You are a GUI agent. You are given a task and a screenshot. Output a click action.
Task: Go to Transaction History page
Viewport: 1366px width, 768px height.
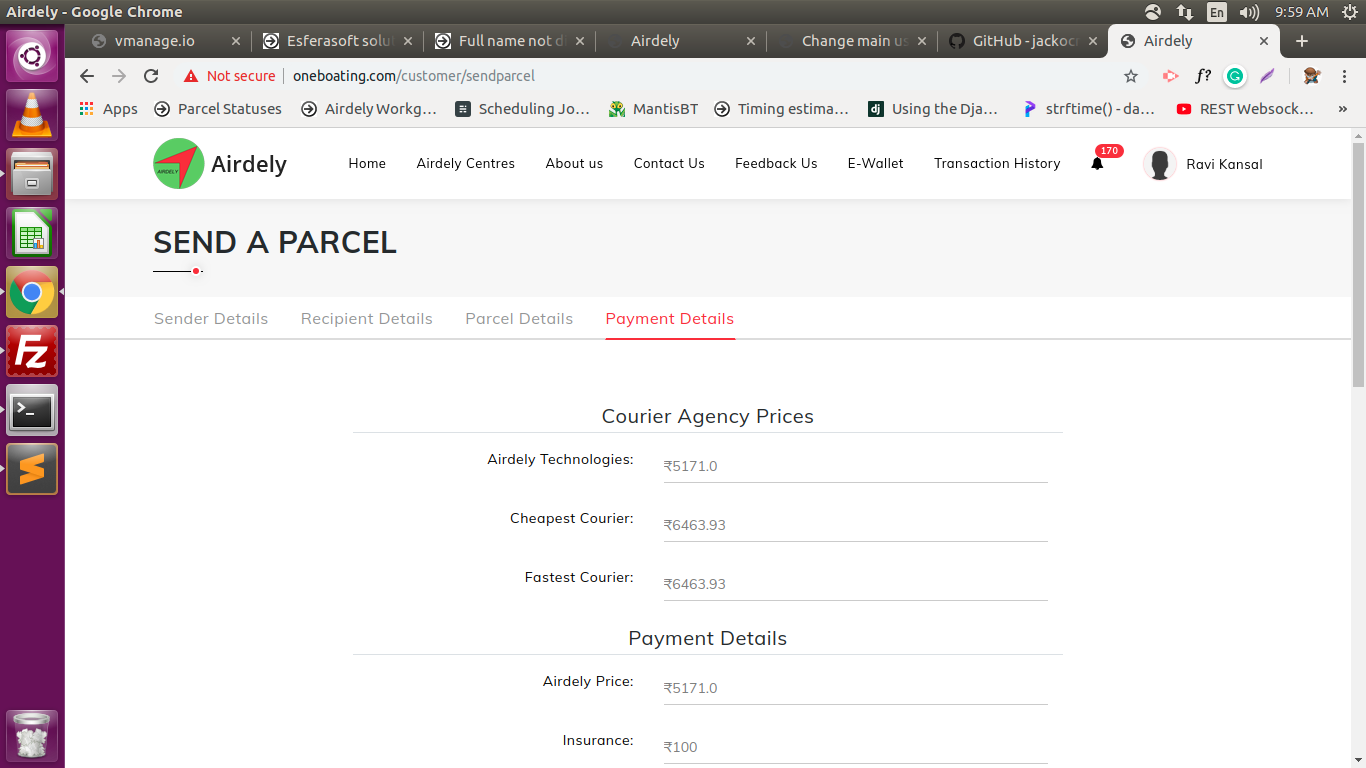point(997,164)
